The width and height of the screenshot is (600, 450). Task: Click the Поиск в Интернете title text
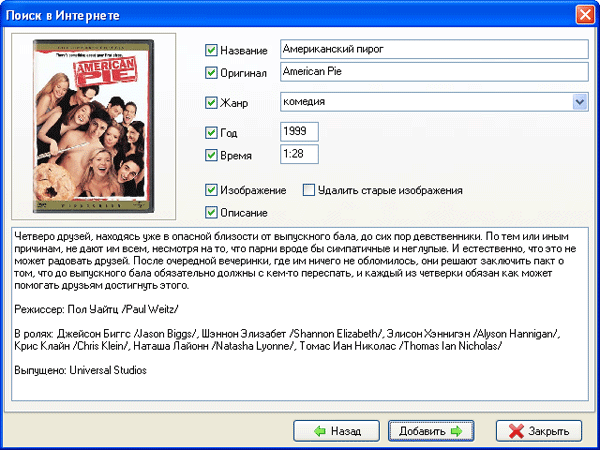tap(63, 16)
